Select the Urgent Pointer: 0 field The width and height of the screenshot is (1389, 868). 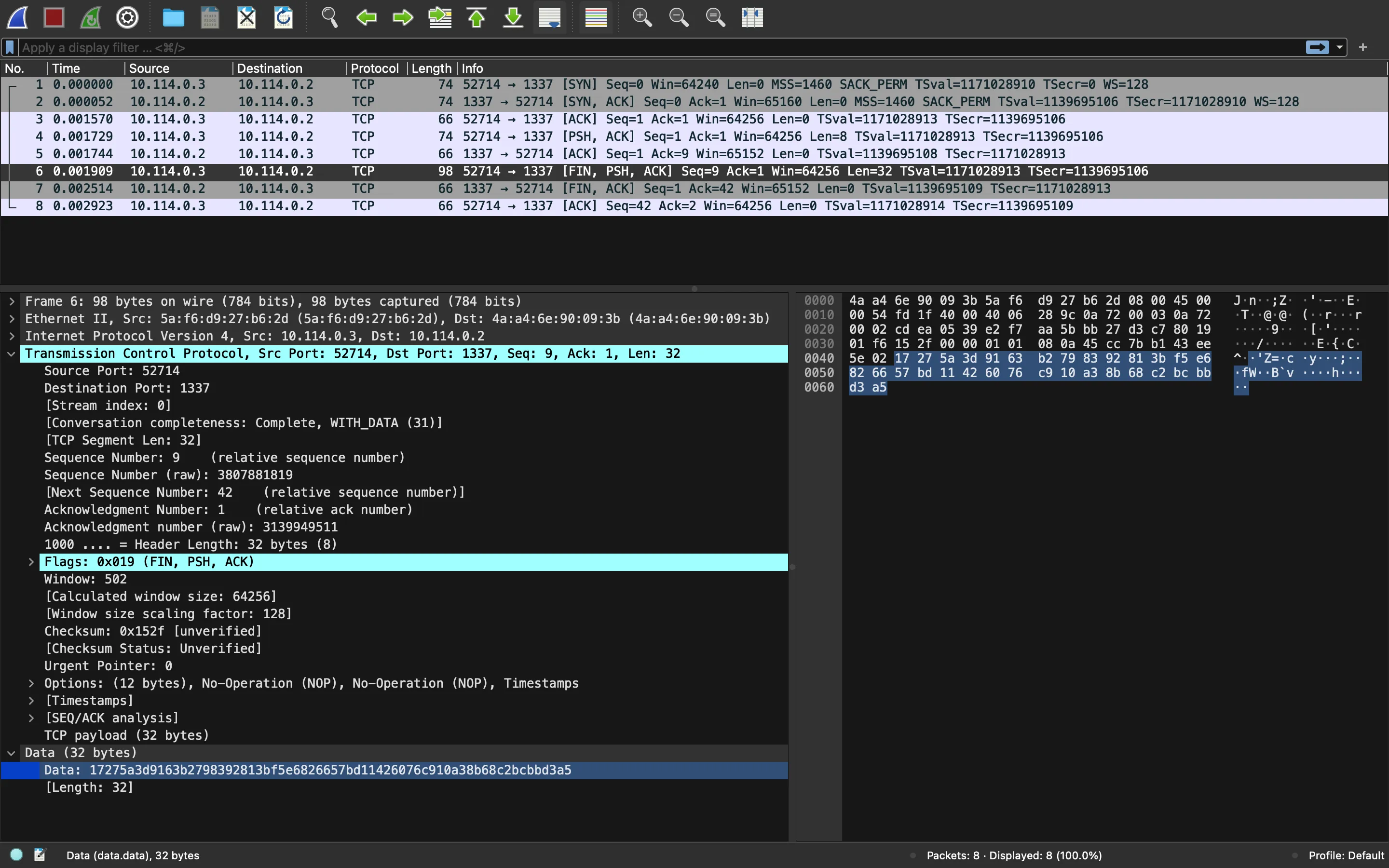click(108, 666)
